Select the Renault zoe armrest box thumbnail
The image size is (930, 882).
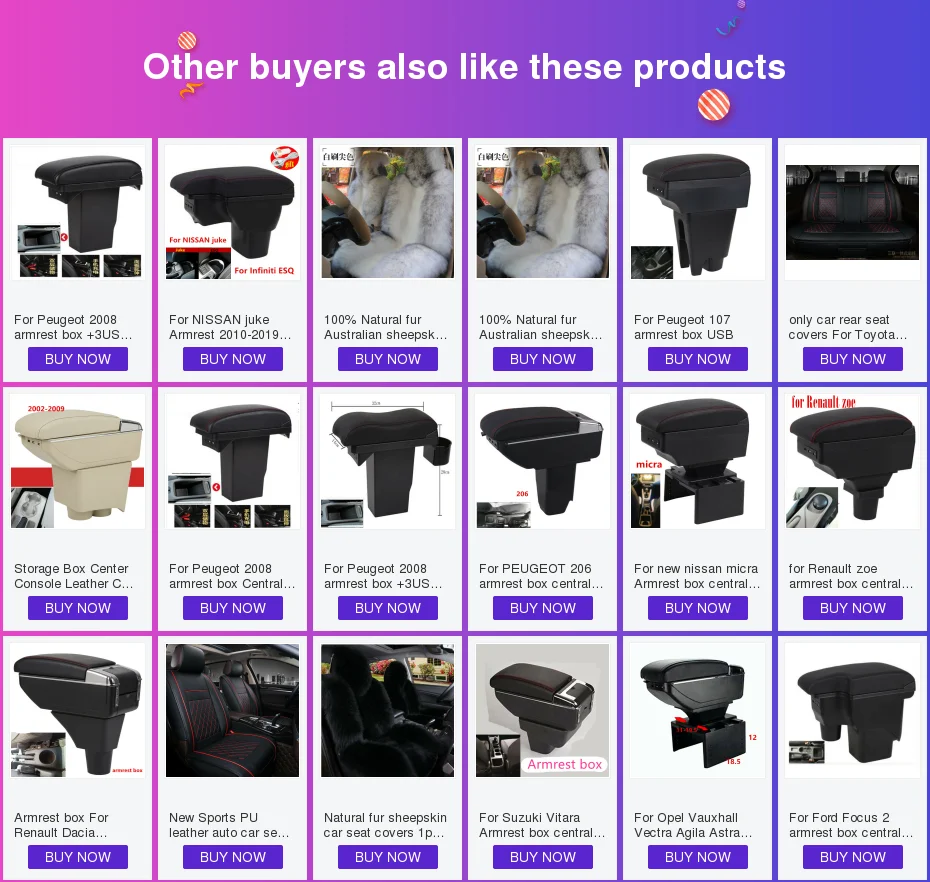pyautogui.click(x=852, y=461)
